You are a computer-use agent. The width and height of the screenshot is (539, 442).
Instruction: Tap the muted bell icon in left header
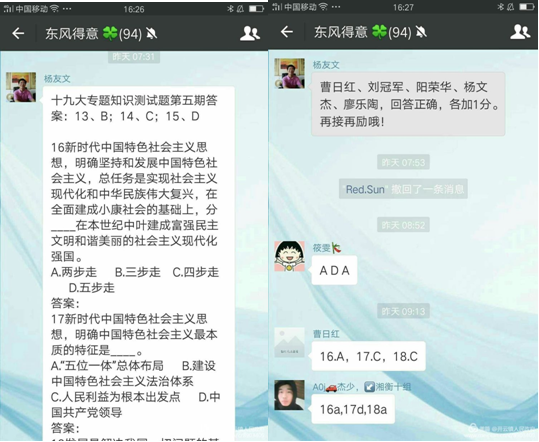tap(152, 34)
